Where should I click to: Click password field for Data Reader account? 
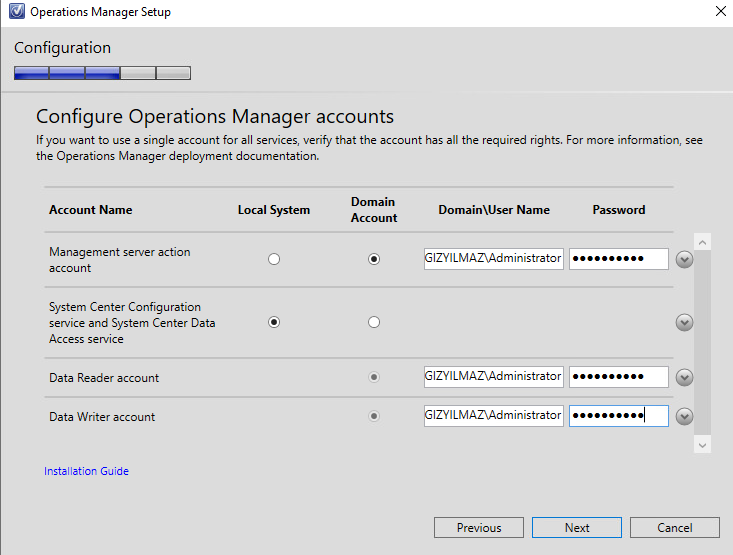point(618,377)
